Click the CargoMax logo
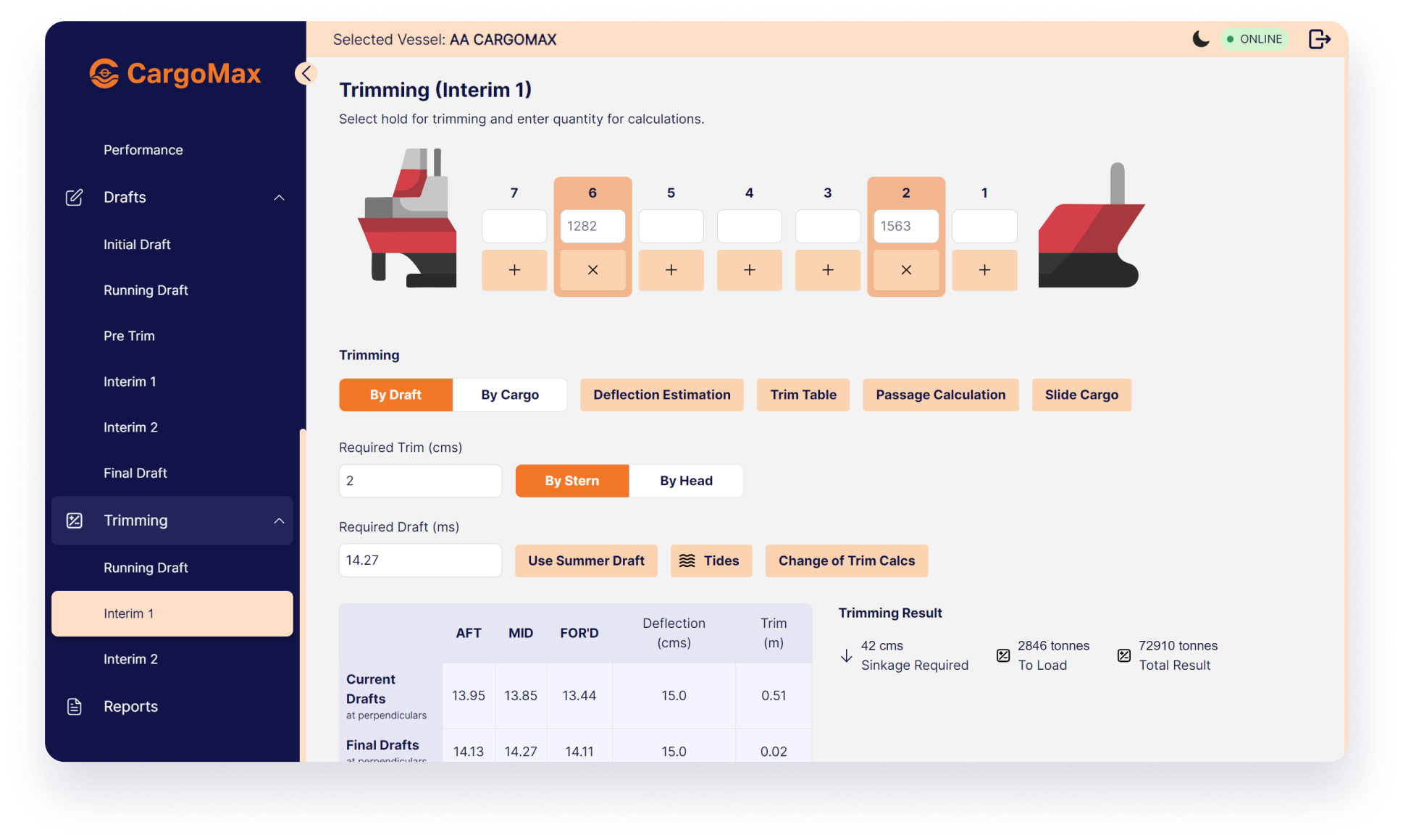 point(175,73)
